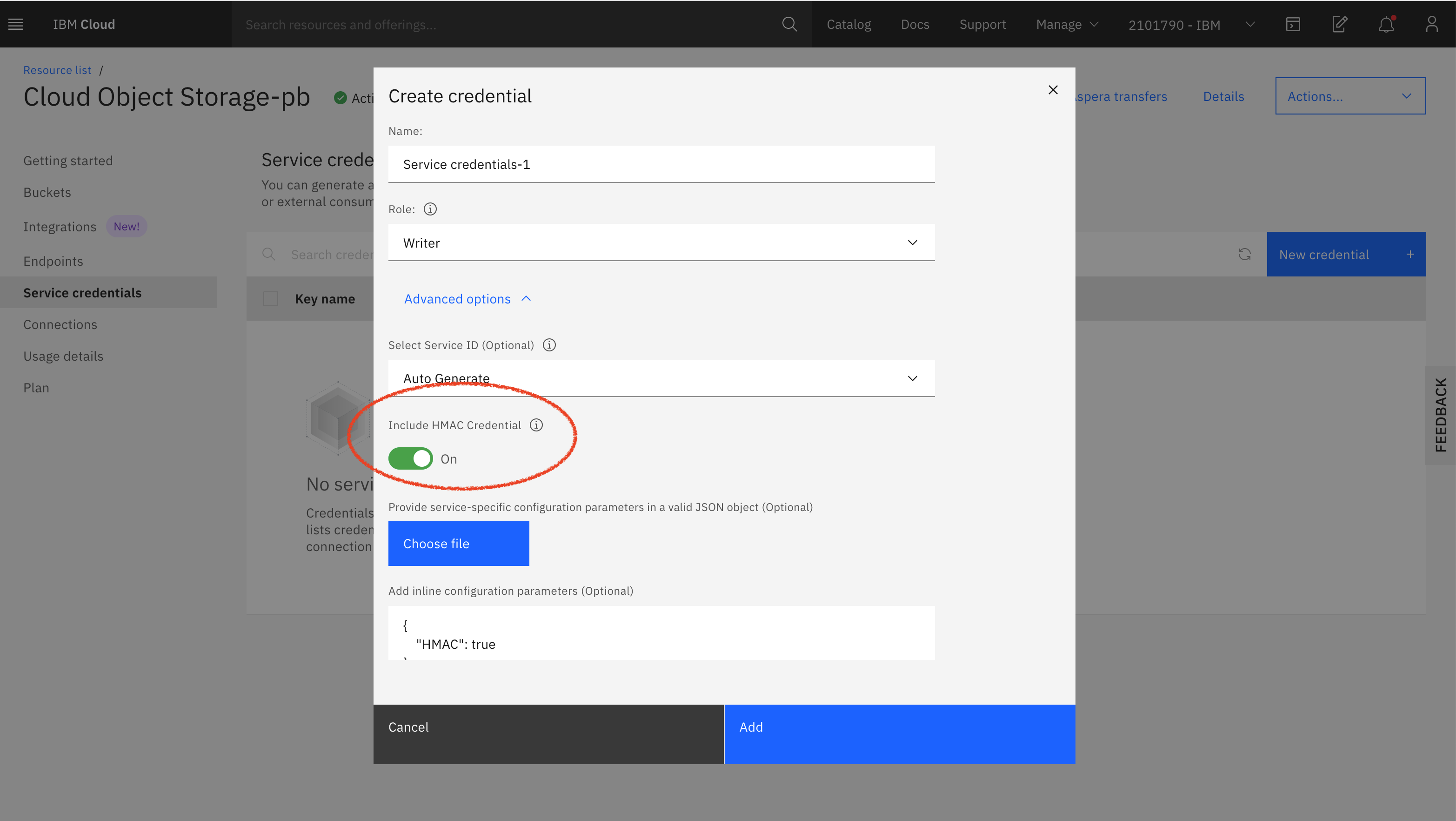Viewport: 1456px width, 821px height.
Task: Open the Role dropdown showing Writer
Action: [x=661, y=242]
